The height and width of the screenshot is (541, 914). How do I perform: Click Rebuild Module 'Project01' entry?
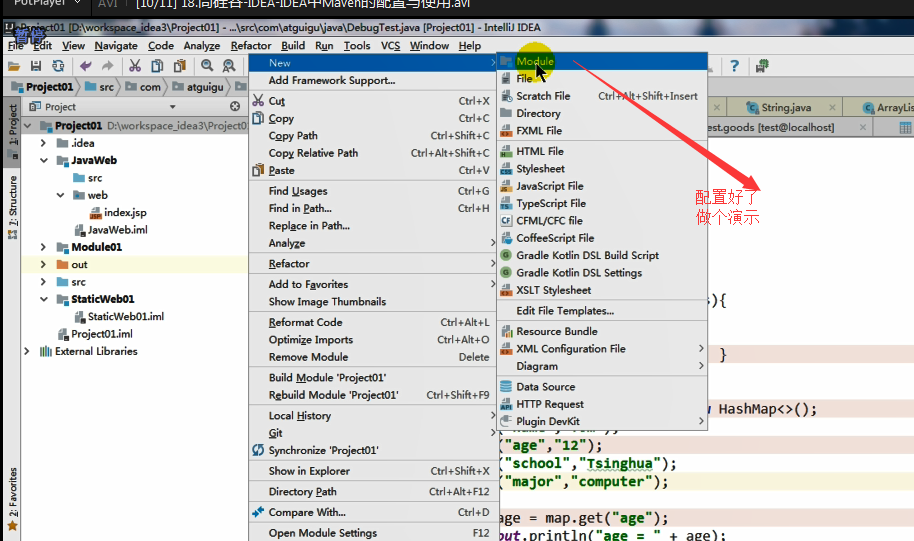pos(372,395)
